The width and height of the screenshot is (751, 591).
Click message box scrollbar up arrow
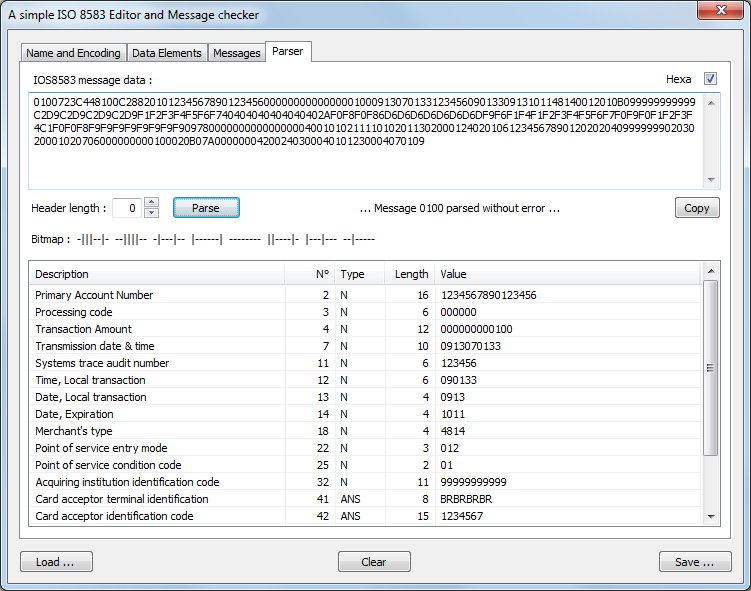point(711,102)
